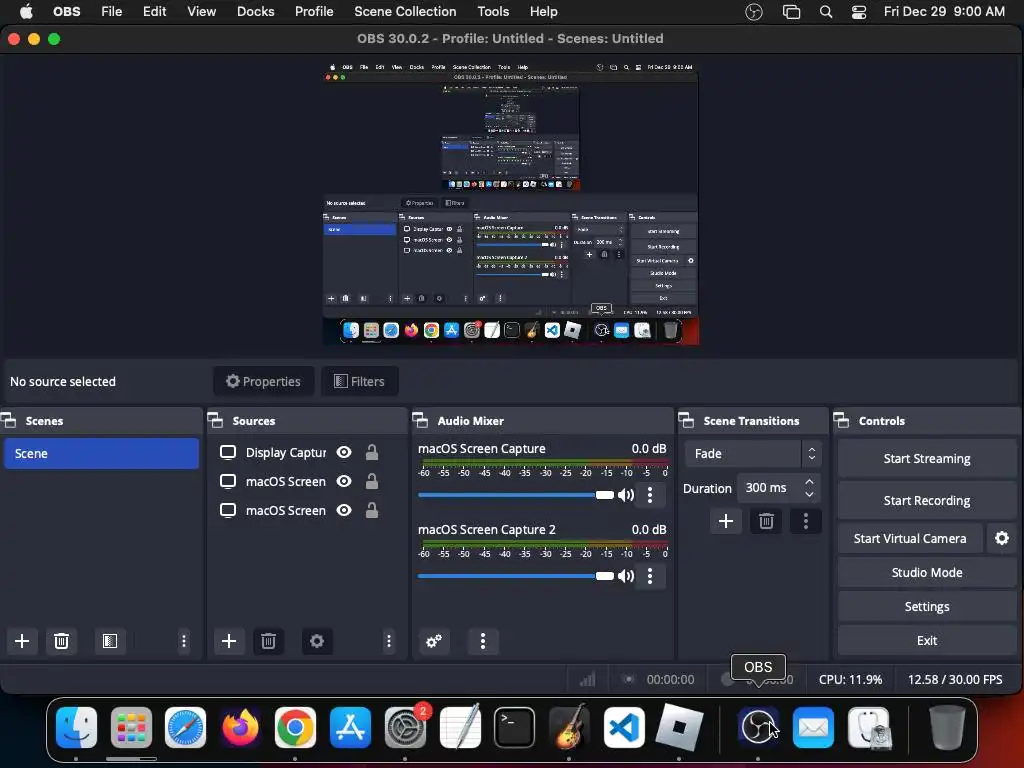Toggle visibility of third source macOS Screen
The height and width of the screenshot is (768, 1024).
tap(344, 510)
